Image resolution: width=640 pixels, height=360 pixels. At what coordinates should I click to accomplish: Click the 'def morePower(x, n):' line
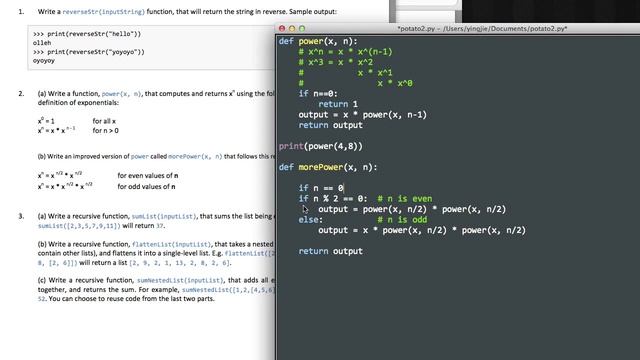(328, 167)
